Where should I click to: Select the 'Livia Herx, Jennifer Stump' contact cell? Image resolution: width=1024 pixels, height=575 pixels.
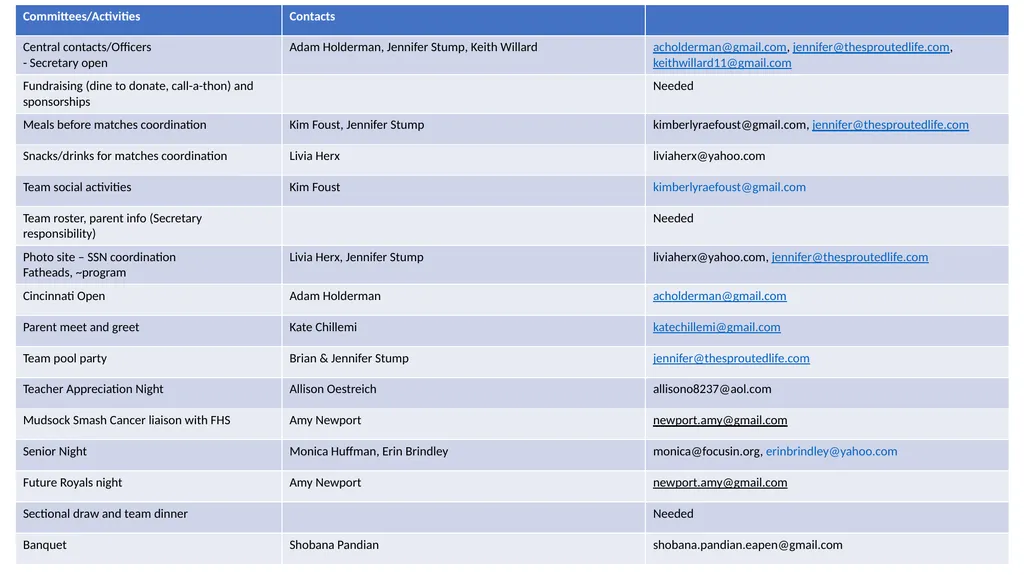click(x=464, y=265)
